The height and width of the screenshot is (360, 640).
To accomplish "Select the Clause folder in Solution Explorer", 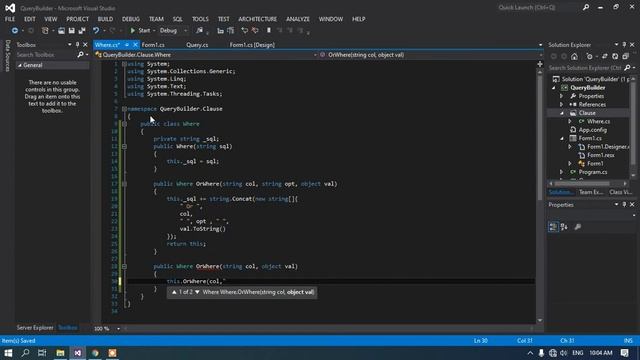I will [587, 113].
